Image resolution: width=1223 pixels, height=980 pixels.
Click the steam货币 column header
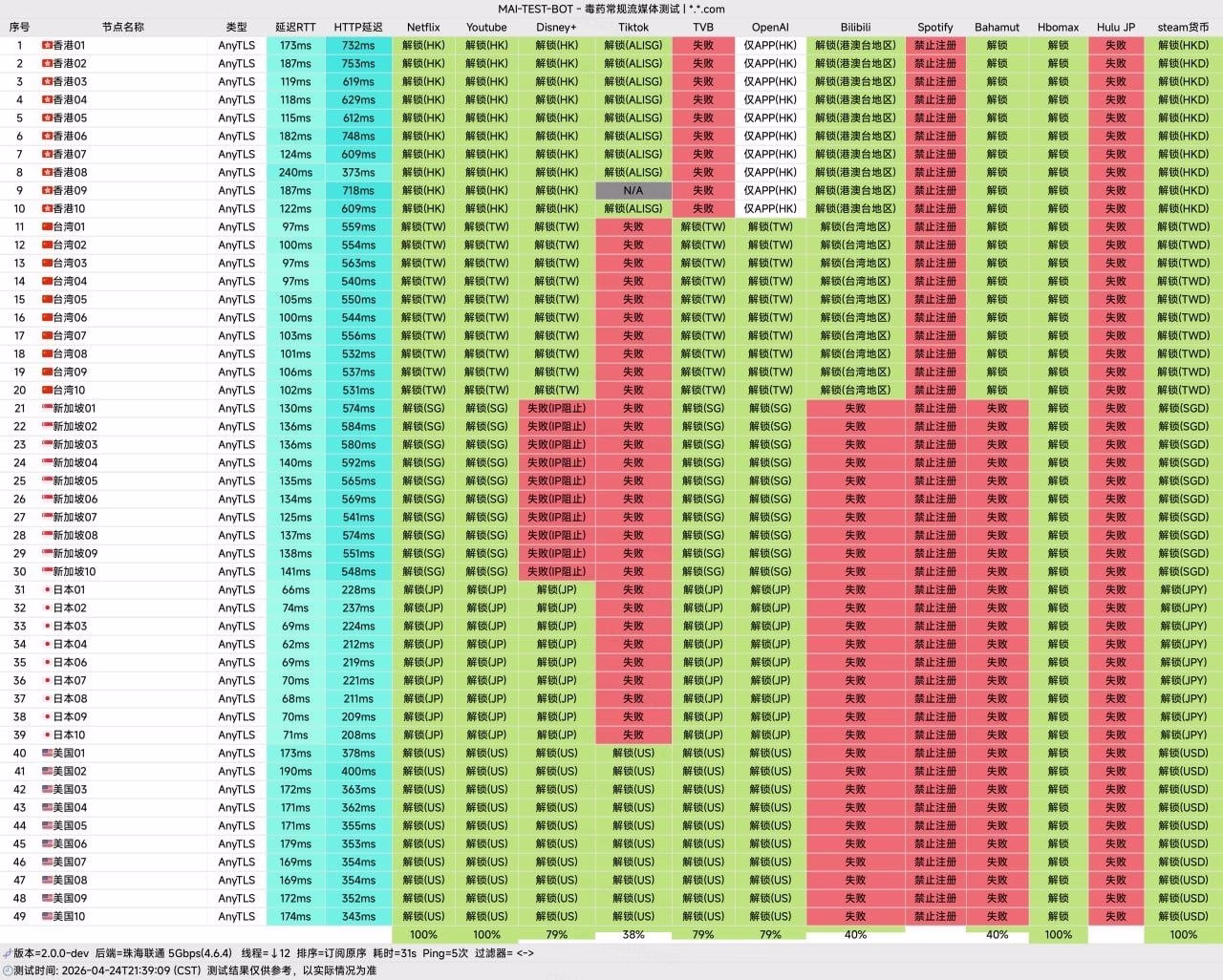click(1183, 27)
